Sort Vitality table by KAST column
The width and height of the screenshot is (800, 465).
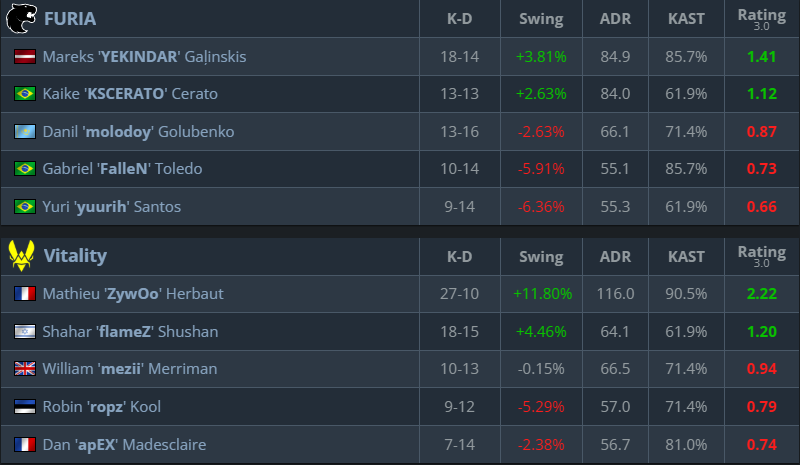[686, 256]
